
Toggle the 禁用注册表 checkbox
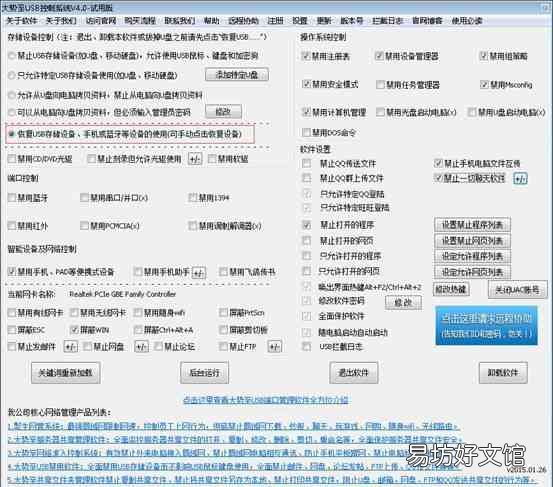[305, 56]
